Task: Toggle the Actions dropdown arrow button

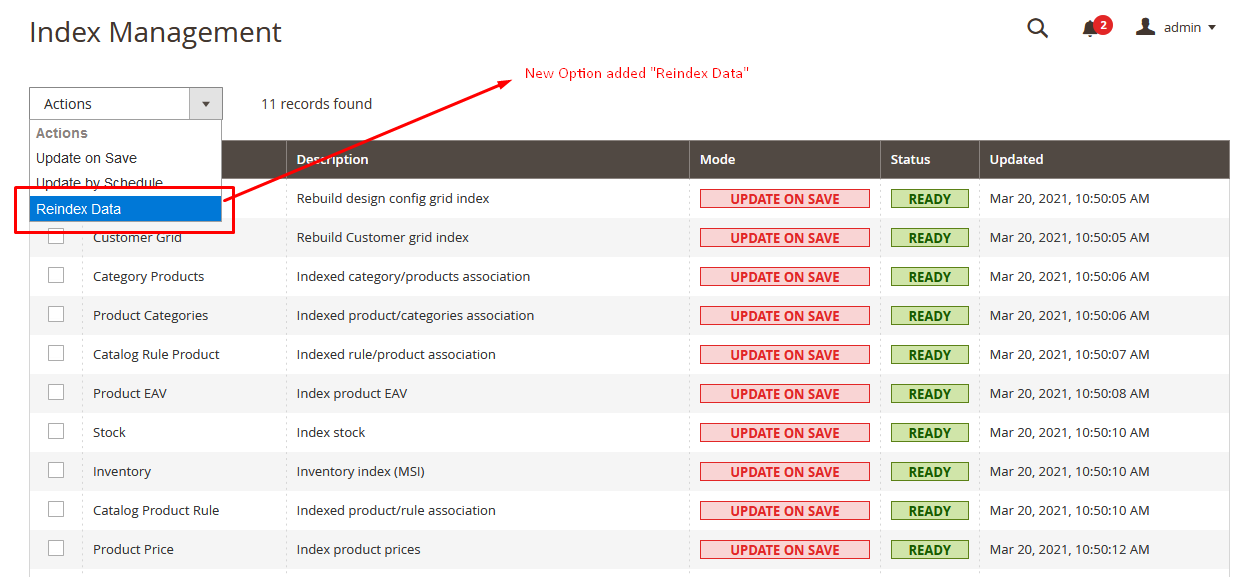Action: point(206,104)
